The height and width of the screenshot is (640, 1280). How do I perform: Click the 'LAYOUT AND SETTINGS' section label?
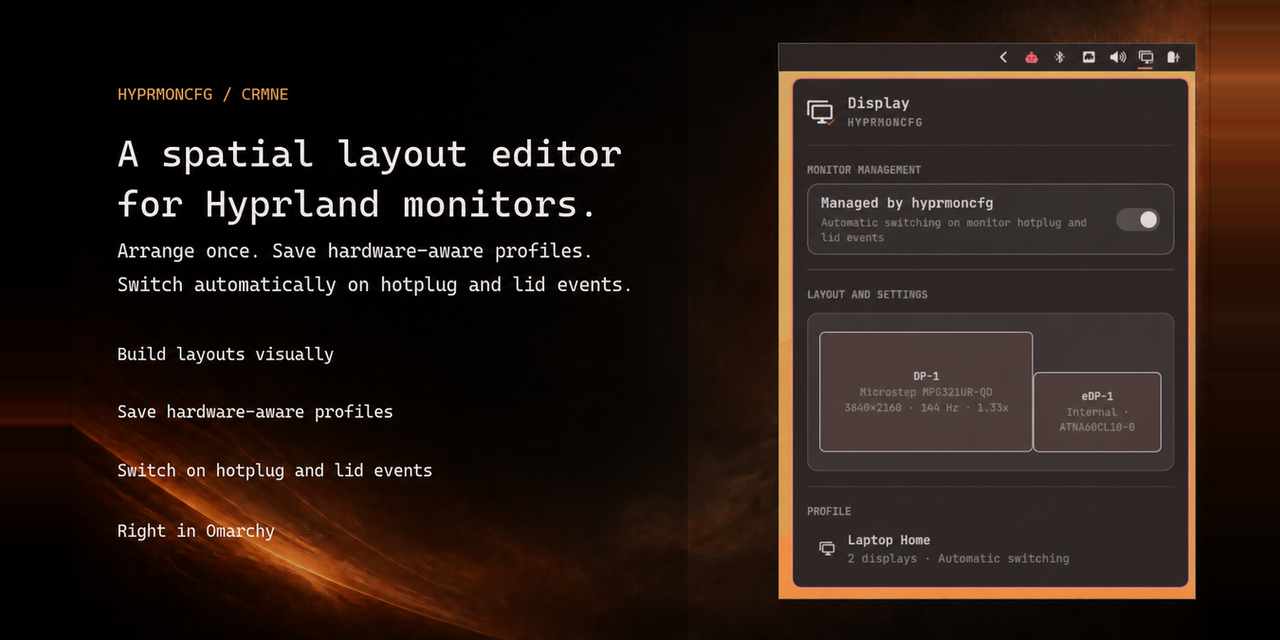867,295
